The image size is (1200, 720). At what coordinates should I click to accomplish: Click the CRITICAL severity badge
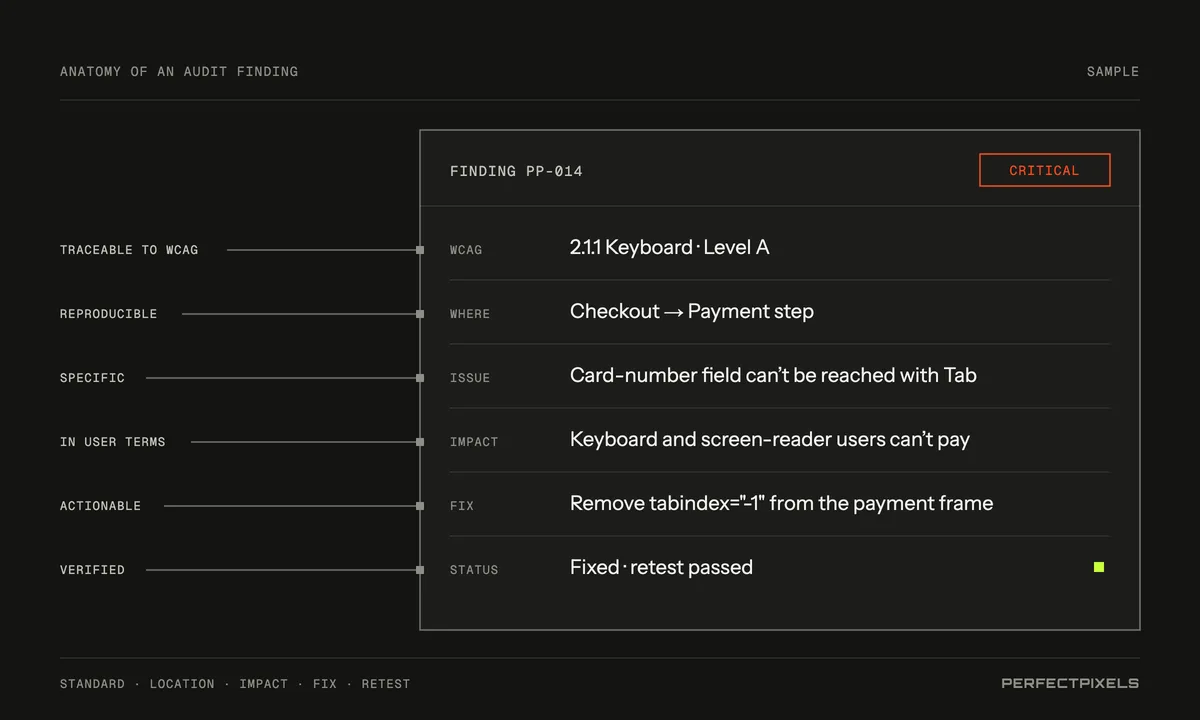coord(1044,170)
